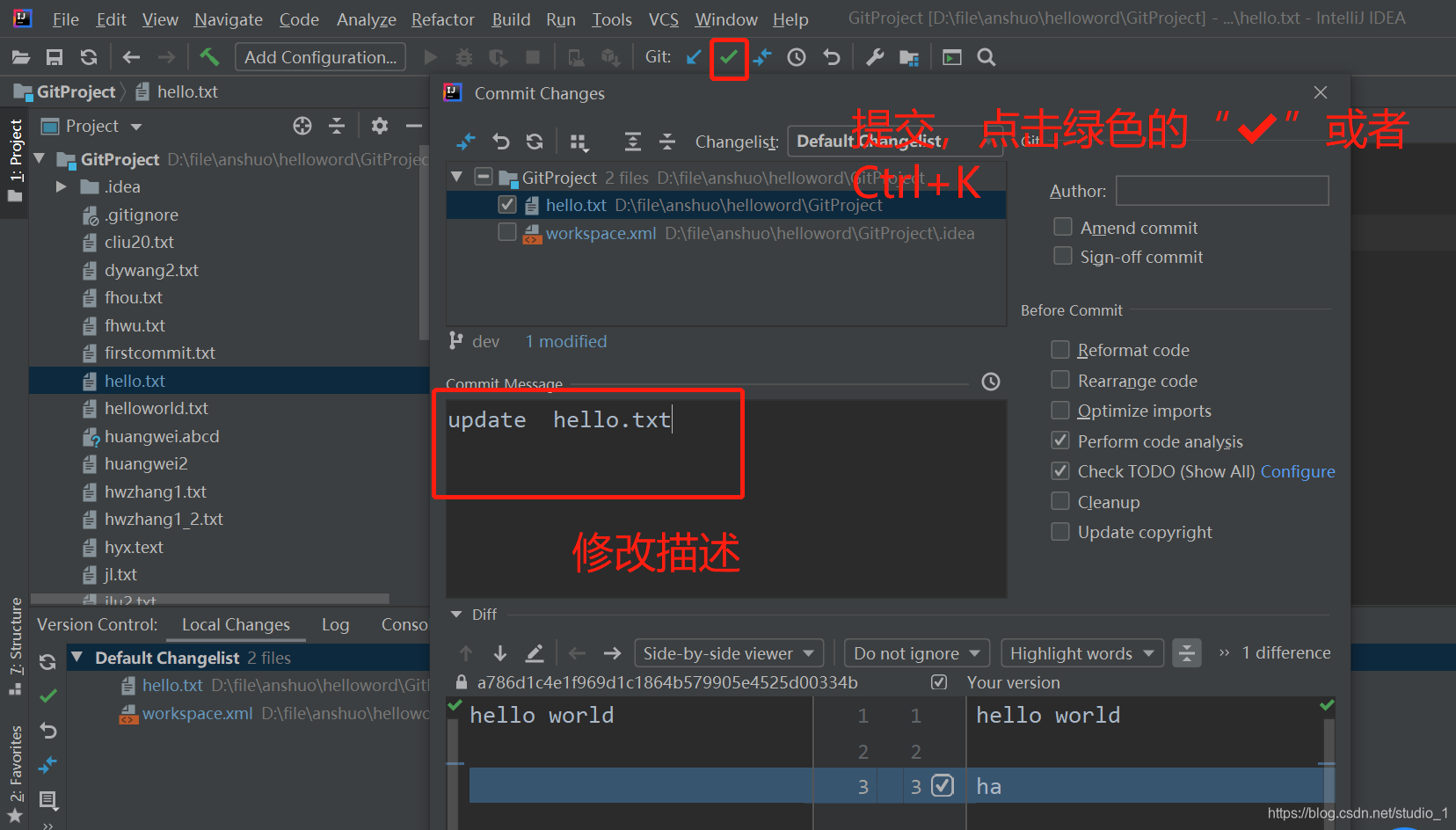Open the Project Structure icon
The height and width of the screenshot is (830, 1456).
coord(909,58)
